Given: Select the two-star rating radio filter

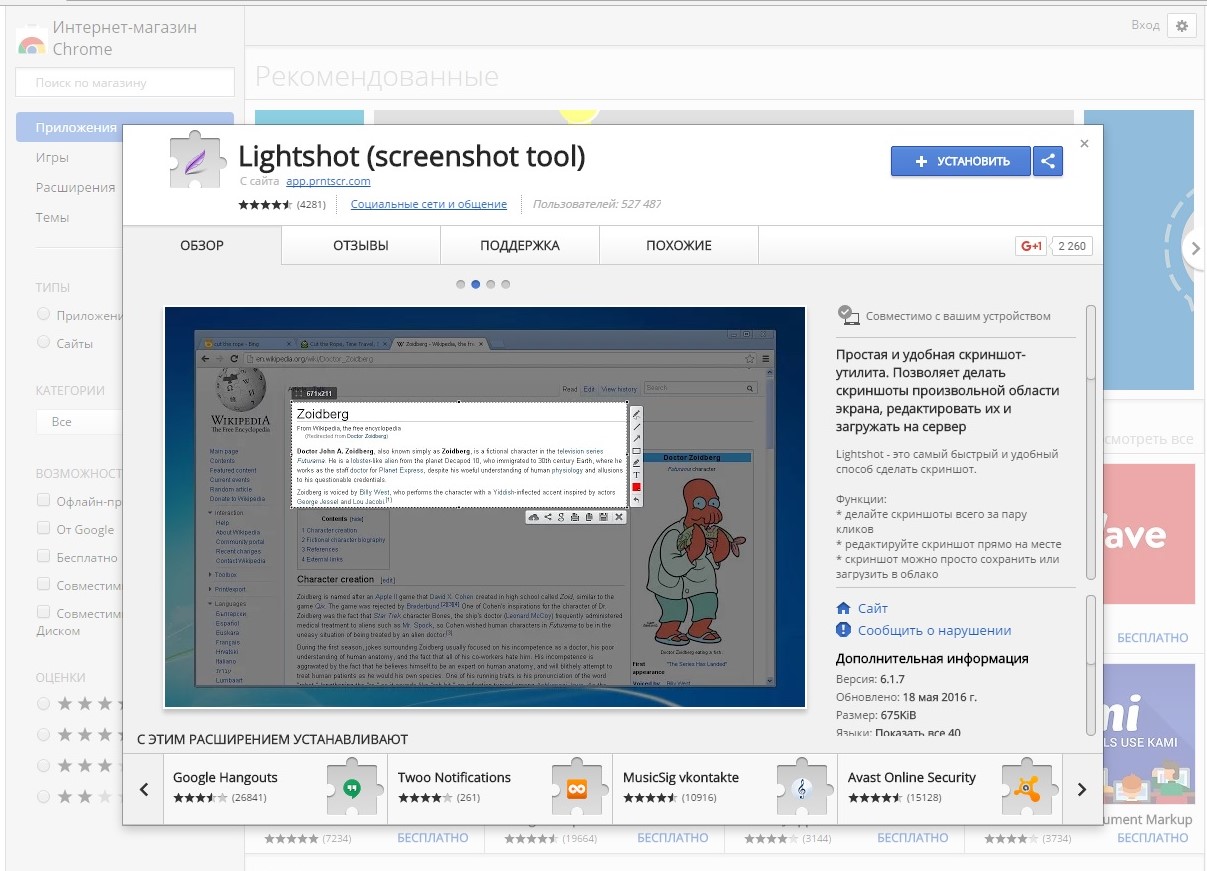Looking at the screenshot, I should tap(43, 797).
